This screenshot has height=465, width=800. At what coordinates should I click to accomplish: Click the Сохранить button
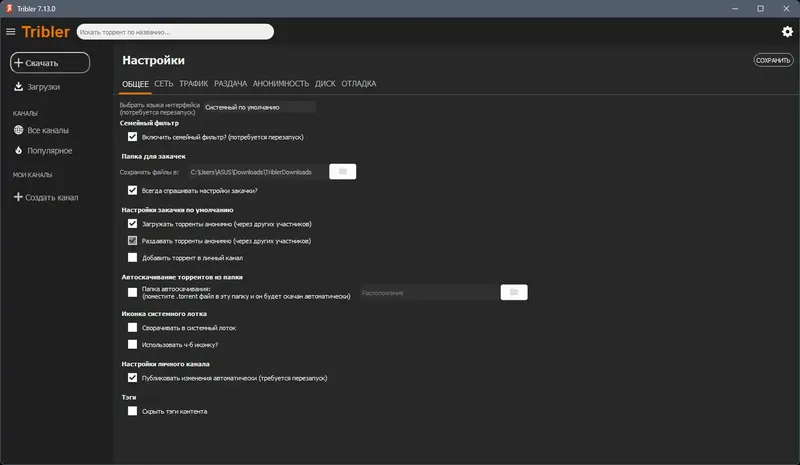pos(773,60)
